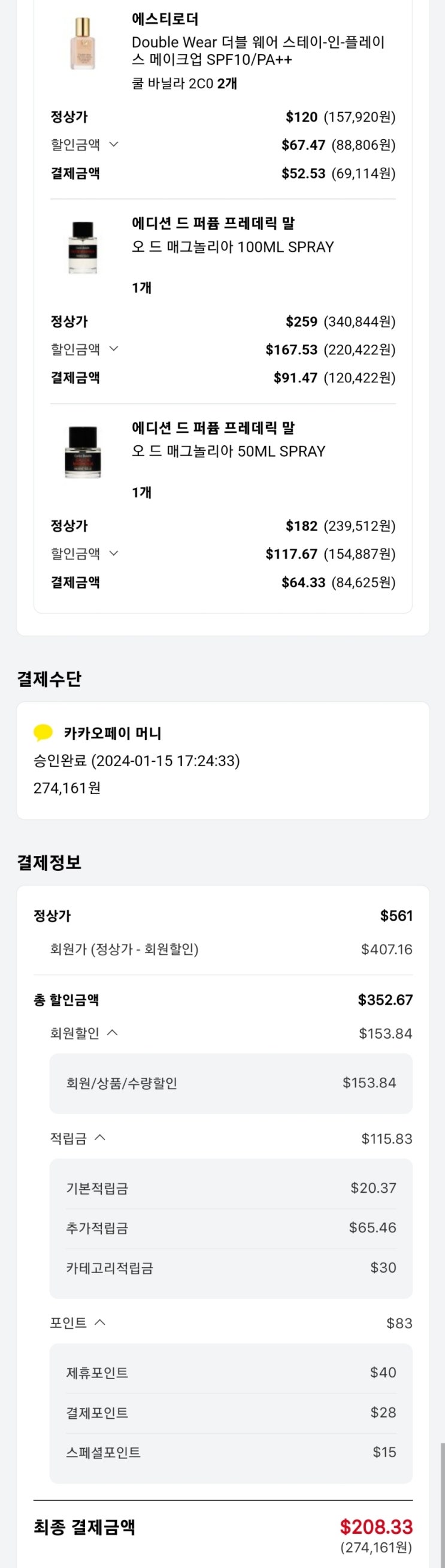Select the 제휴포인트 $40 row
The image size is (445, 1568).
tap(231, 1373)
